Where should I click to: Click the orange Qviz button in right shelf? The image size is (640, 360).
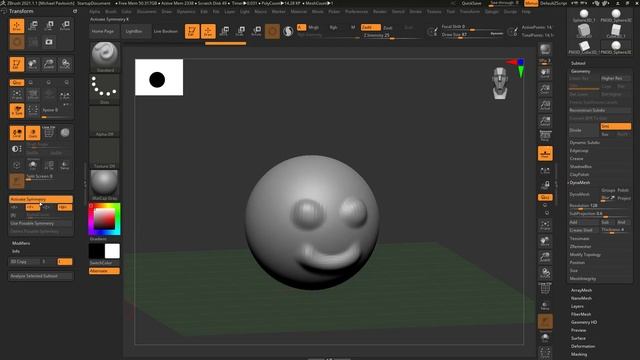545,197
